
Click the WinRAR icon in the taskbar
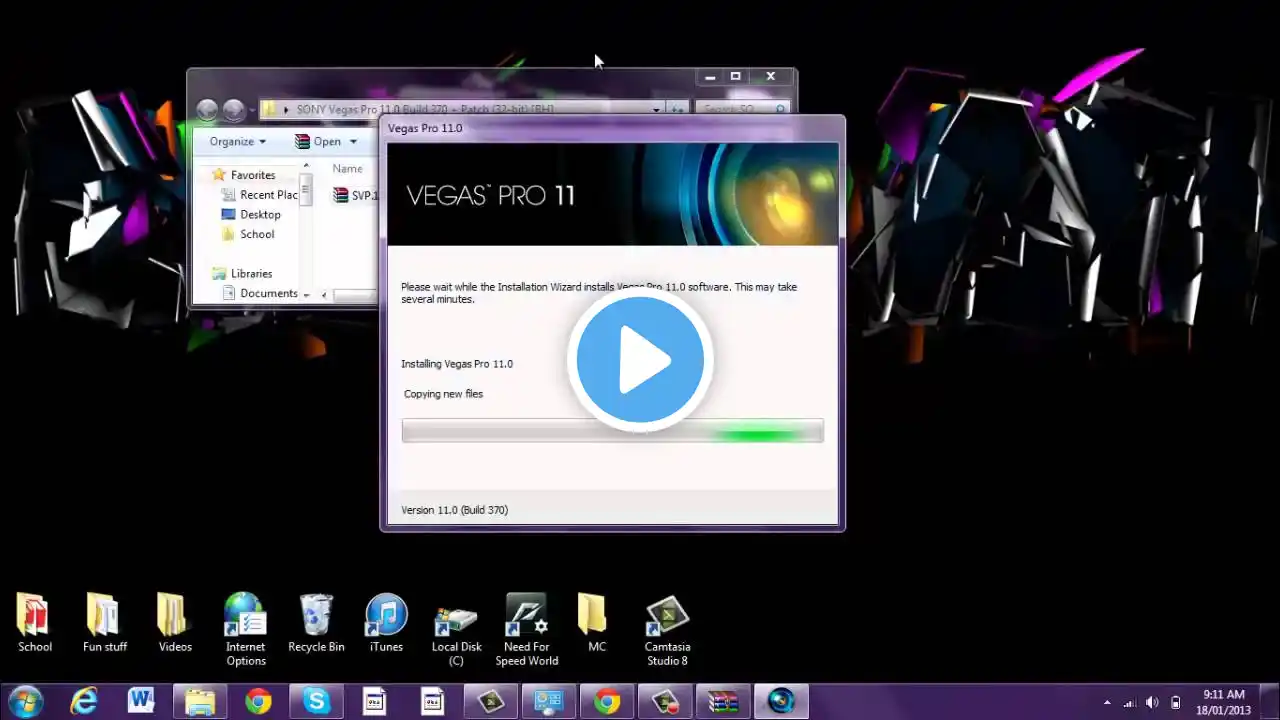[x=723, y=701]
